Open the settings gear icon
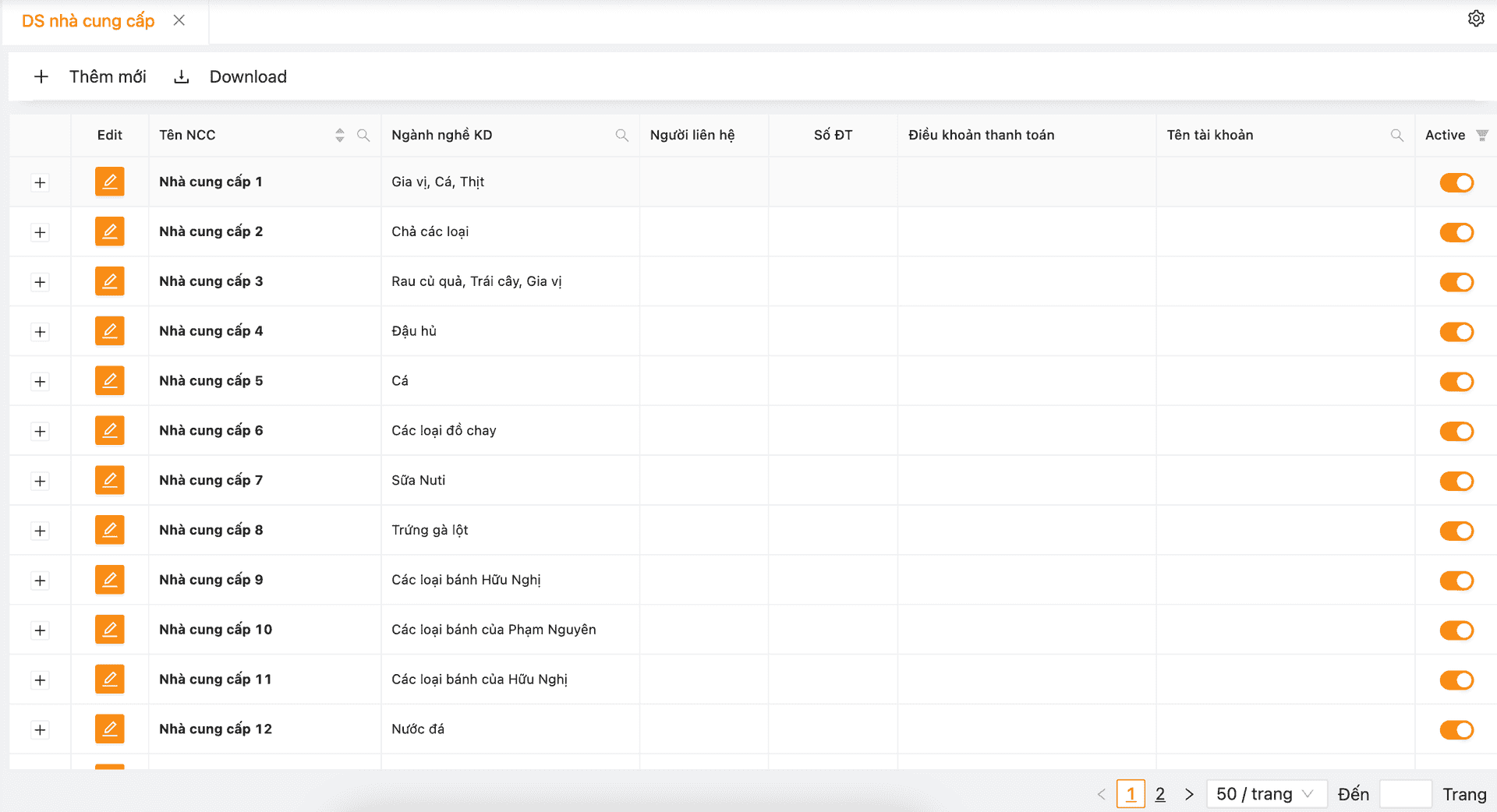This screenshot has height=812, width=1497. coord(1475,19)
